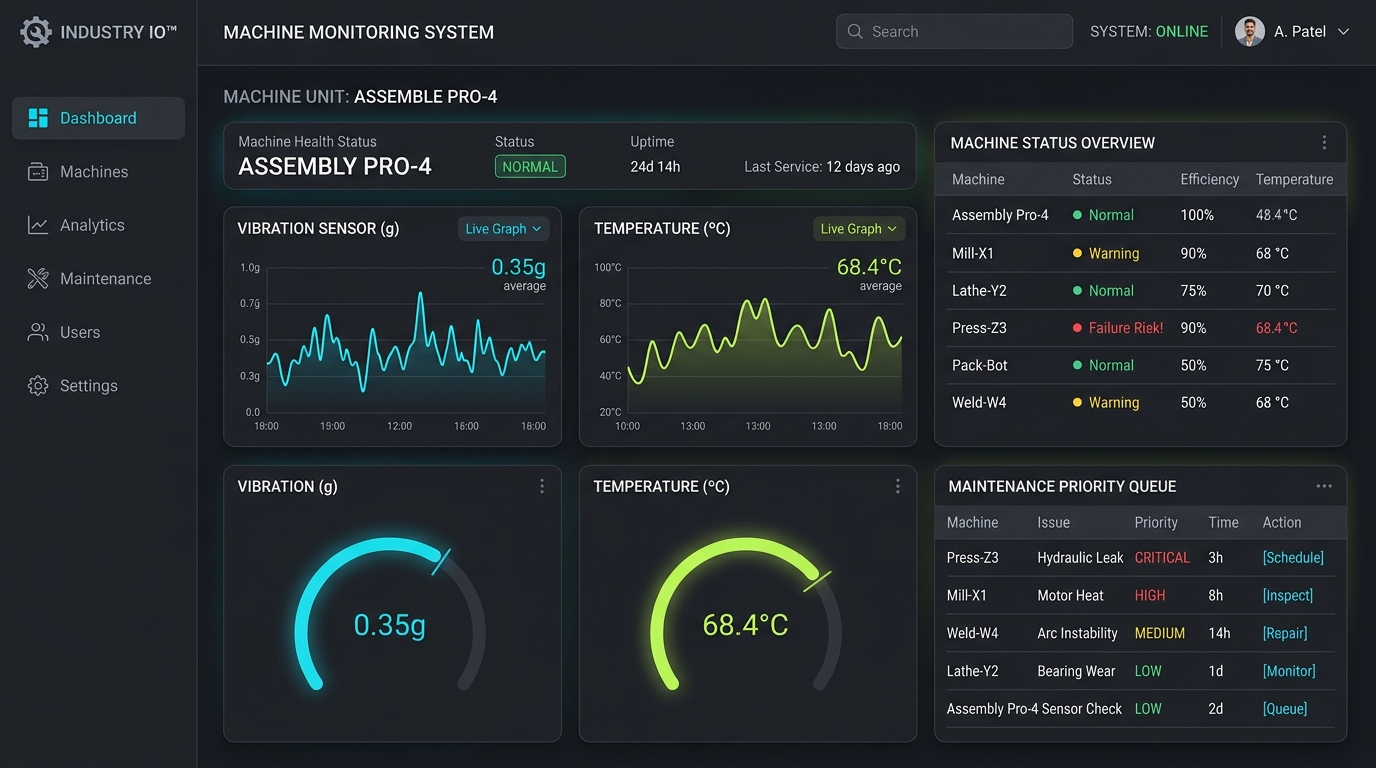The height and width of the screenshot is (768, 1376).
Task: Open Maintenance Priority Queue ellipsis menu
Action: (1324, 486)
